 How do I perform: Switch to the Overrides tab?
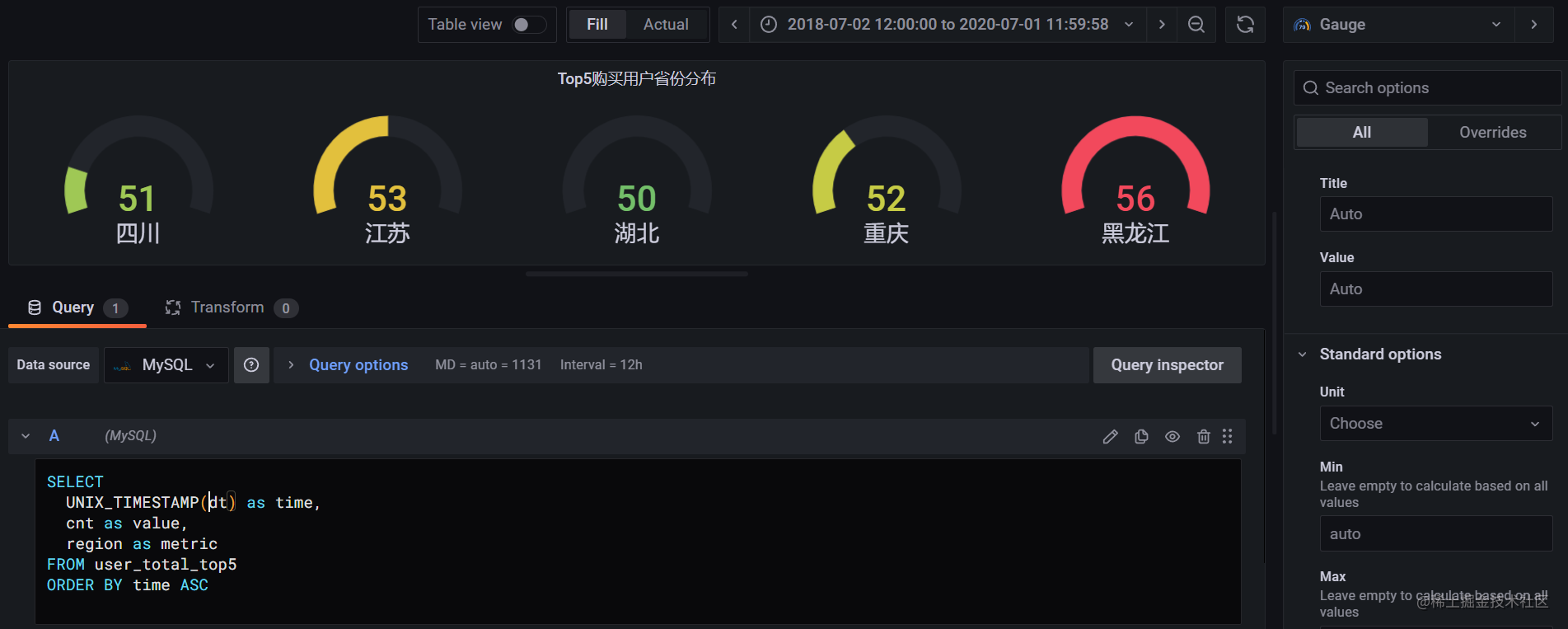coord(1493,132)
